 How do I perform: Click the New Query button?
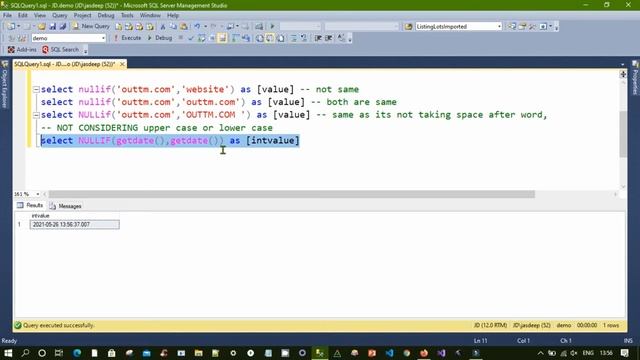pos(91,26)
